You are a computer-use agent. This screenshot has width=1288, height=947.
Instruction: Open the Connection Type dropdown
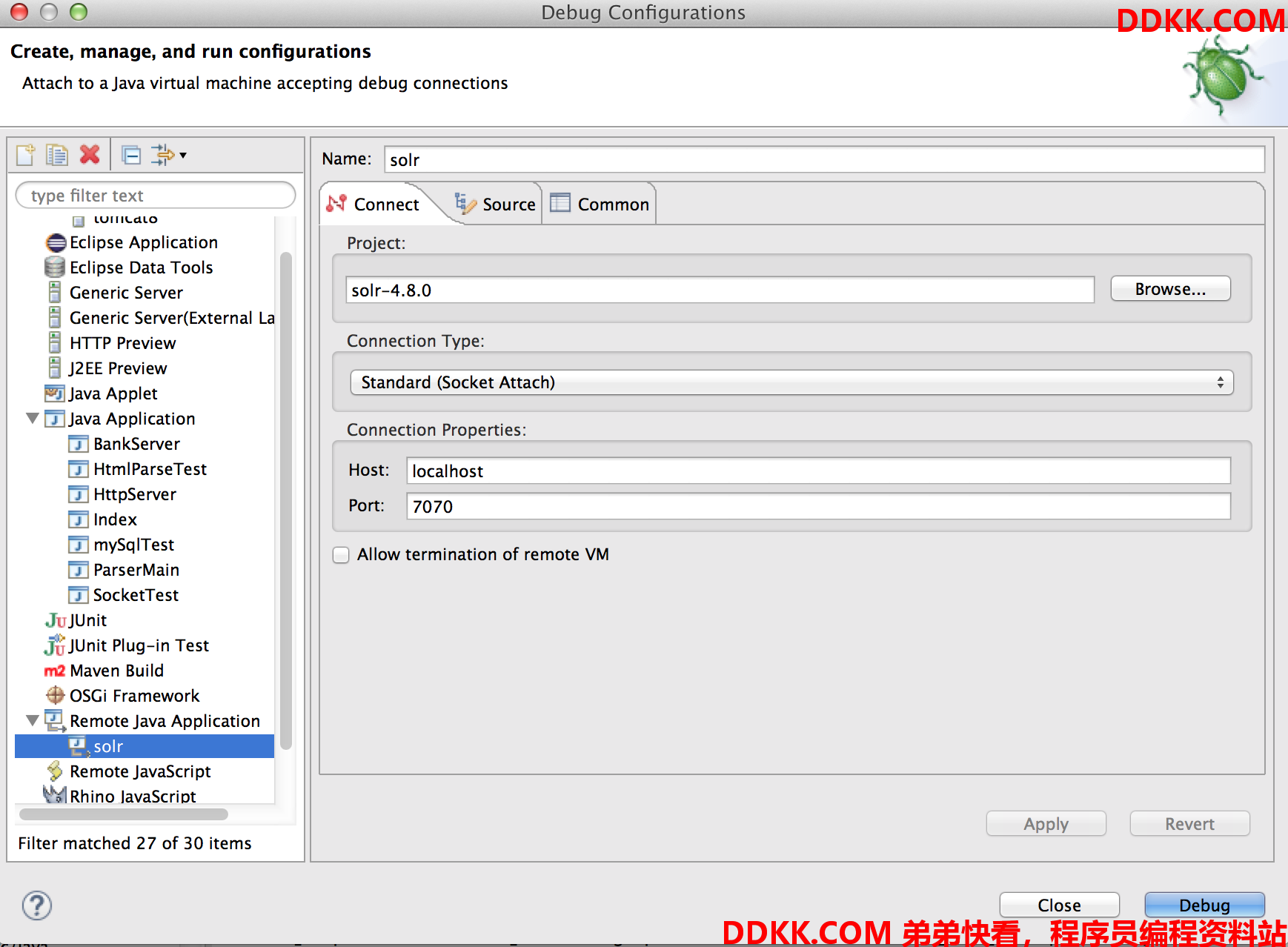pos(791,382)
